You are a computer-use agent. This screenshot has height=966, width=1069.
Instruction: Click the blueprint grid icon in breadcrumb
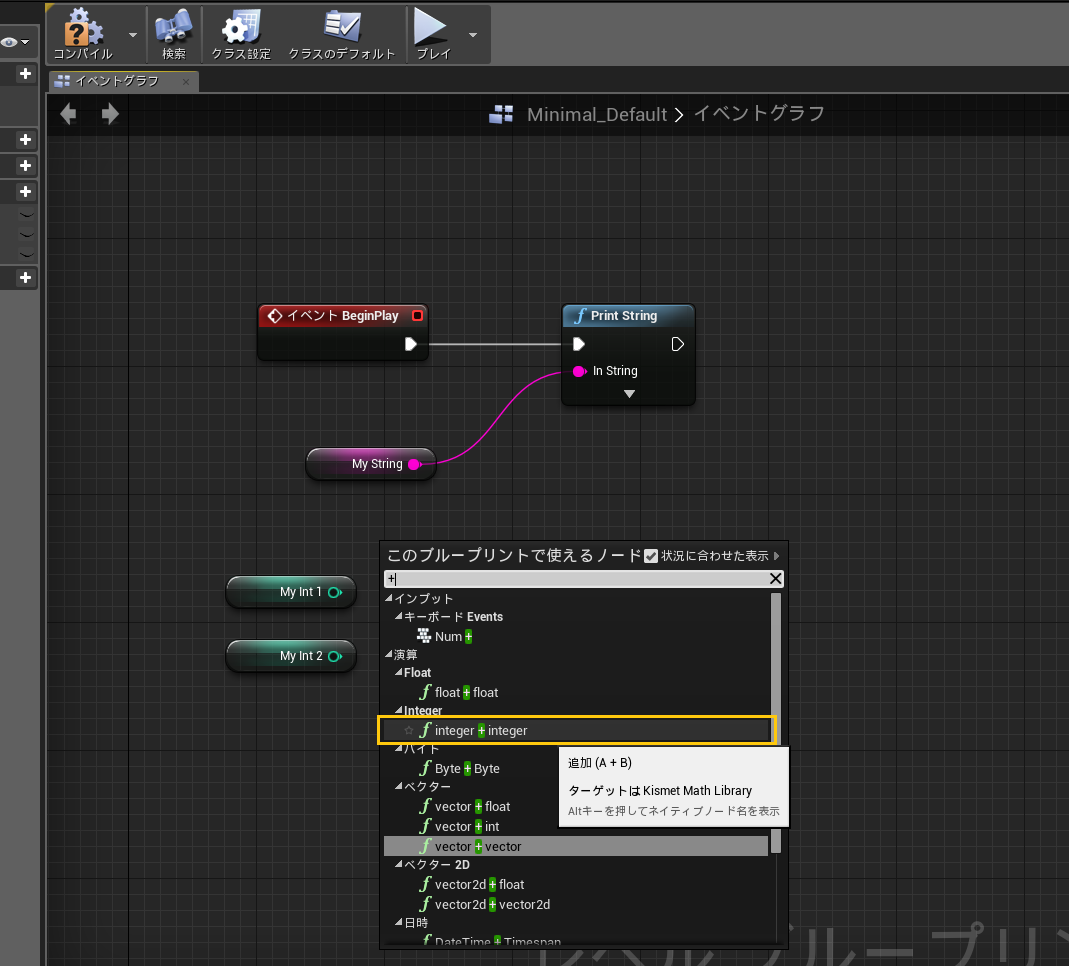[x=501, y=115]
